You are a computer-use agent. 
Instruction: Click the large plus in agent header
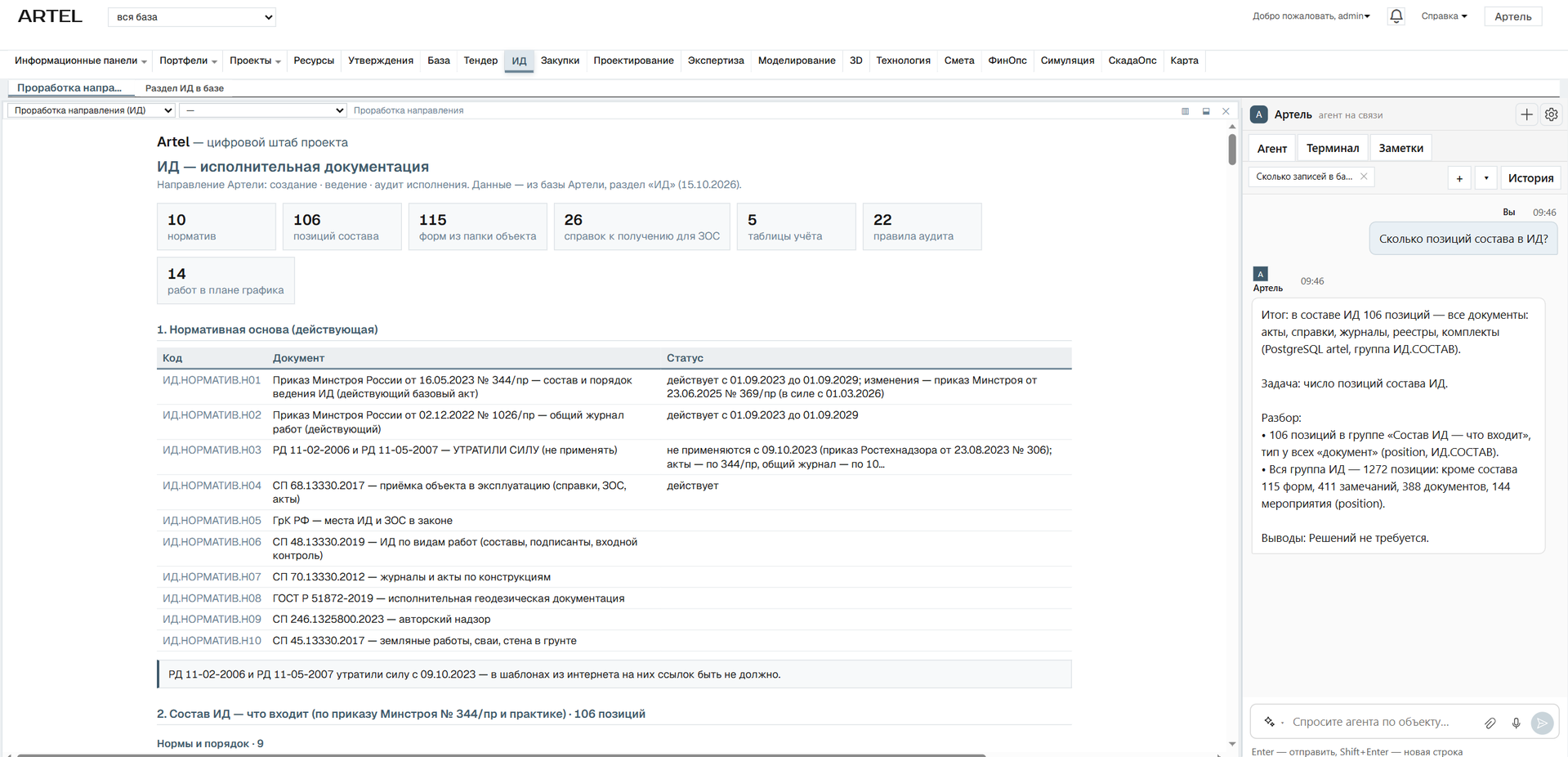(1526, 114)
